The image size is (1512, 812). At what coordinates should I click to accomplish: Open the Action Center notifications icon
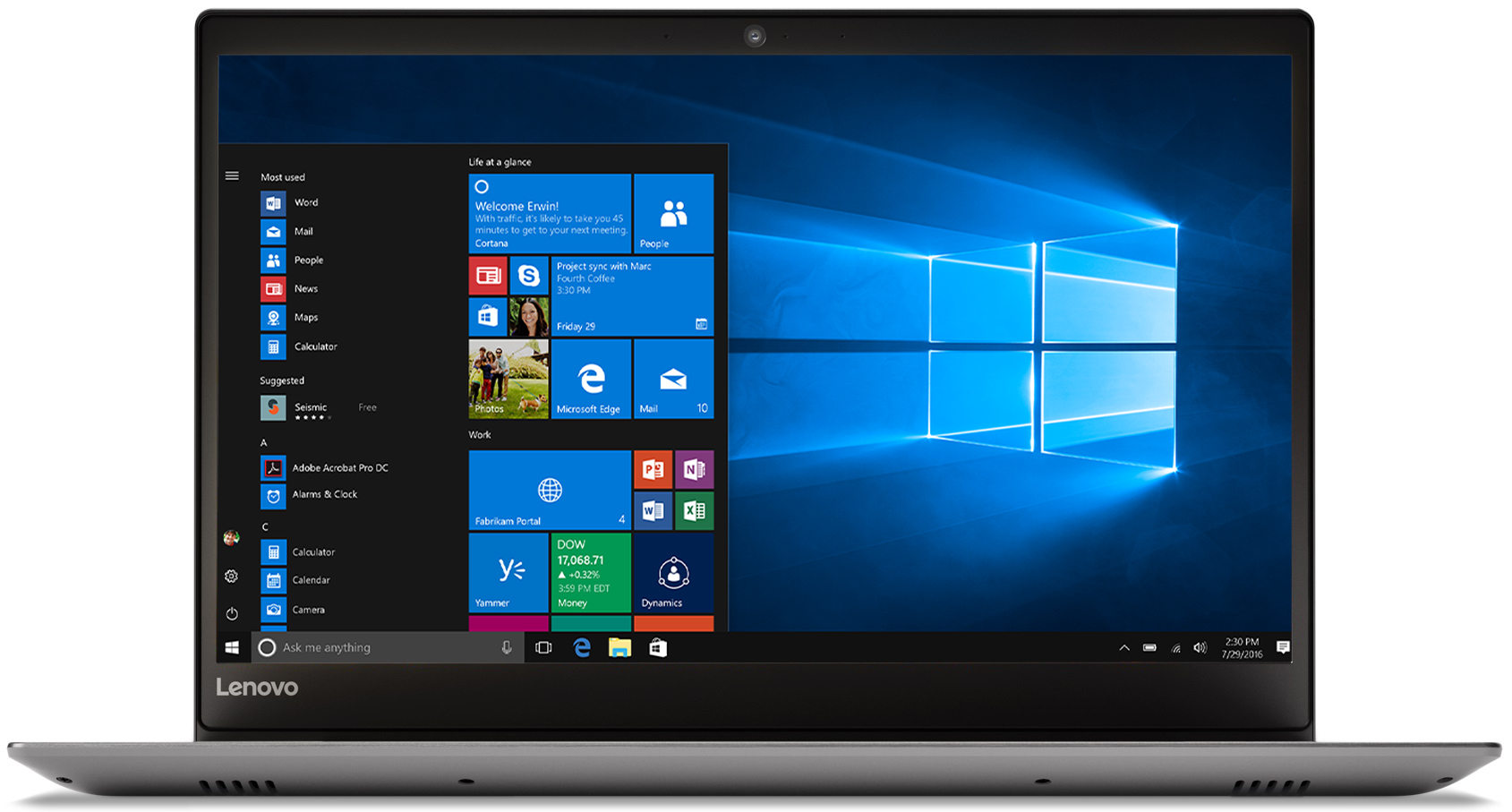pyautogui.click(x=1283, y=647)
